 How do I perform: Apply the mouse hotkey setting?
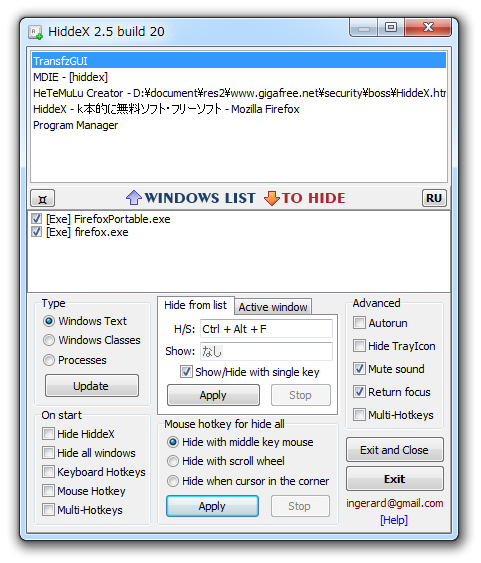coord(212,506)
